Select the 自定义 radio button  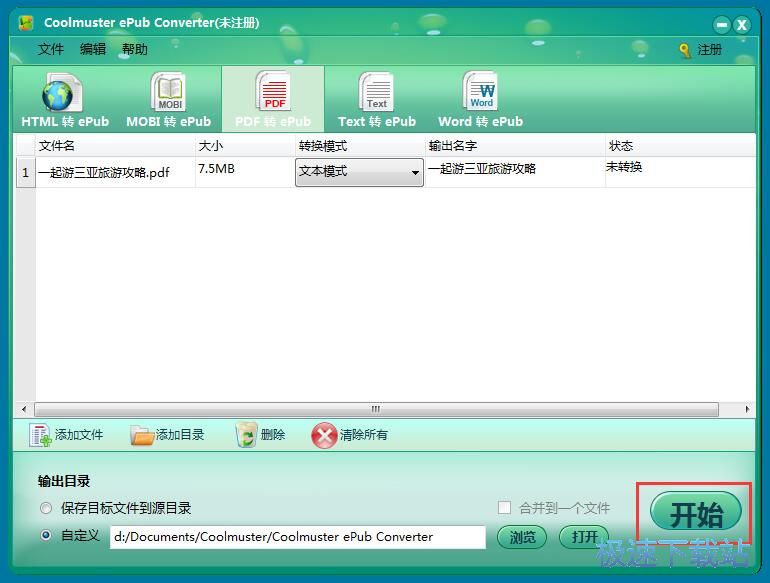46,535
